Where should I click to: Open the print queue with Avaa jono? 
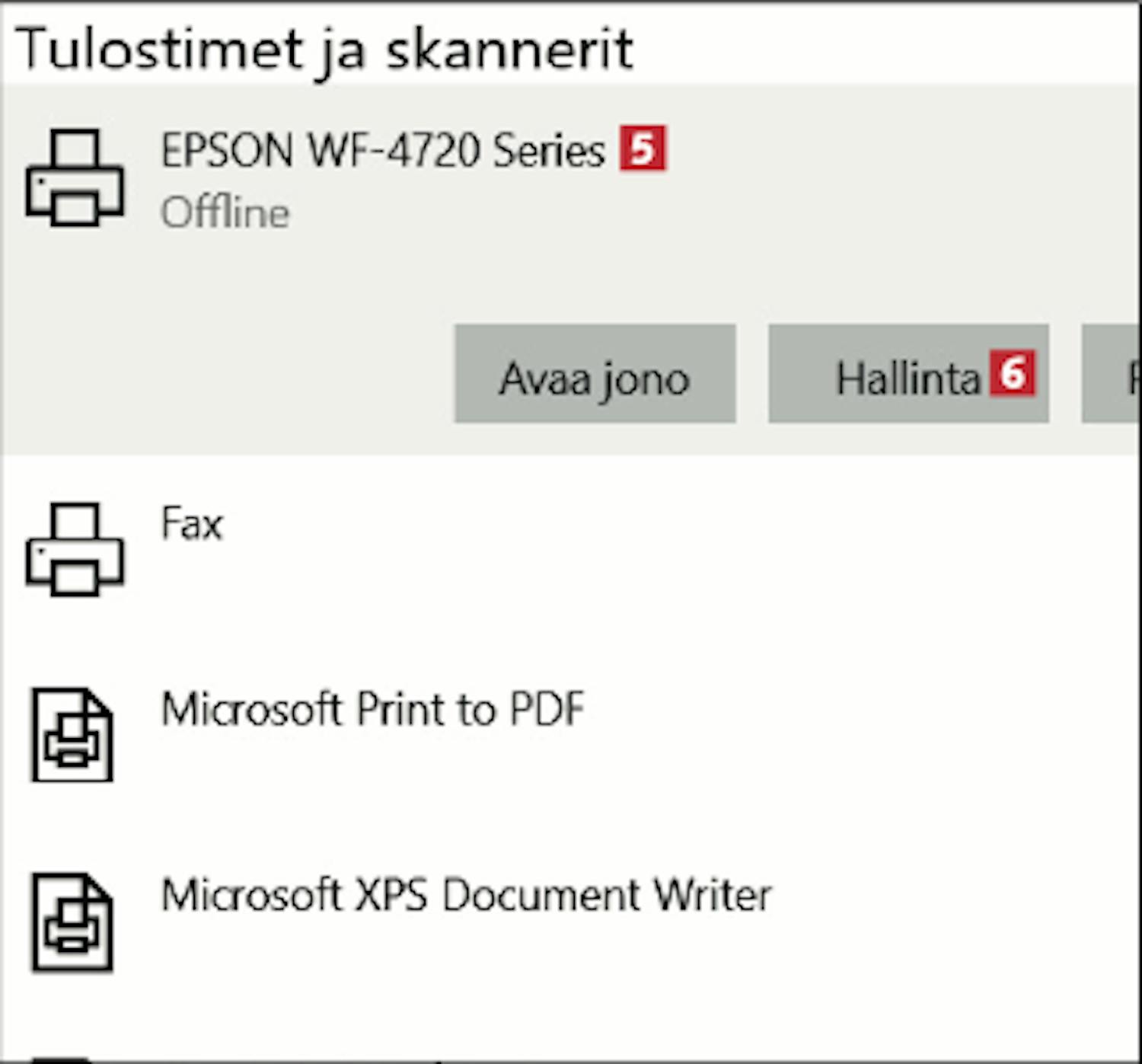tap(595, 373)
